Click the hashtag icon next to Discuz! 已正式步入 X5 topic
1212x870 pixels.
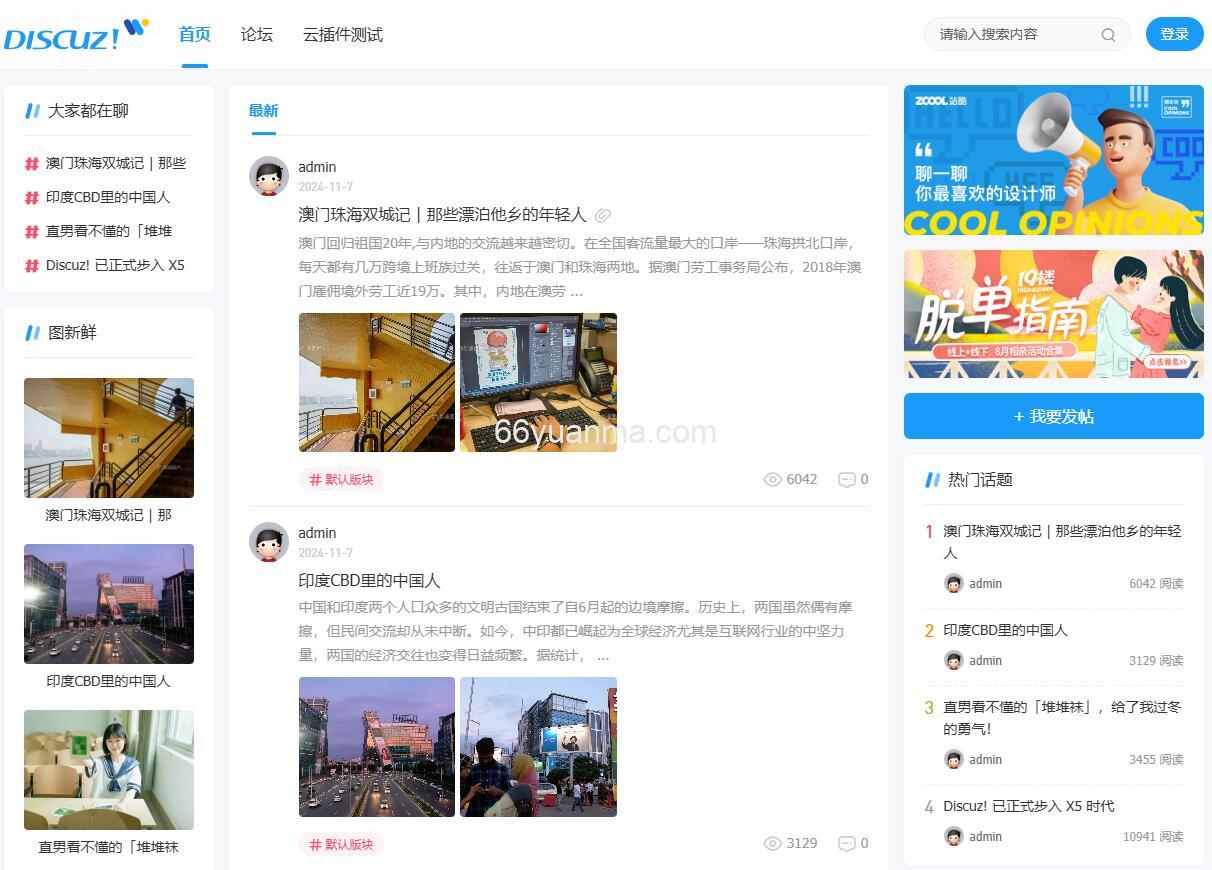coord(30,265)
